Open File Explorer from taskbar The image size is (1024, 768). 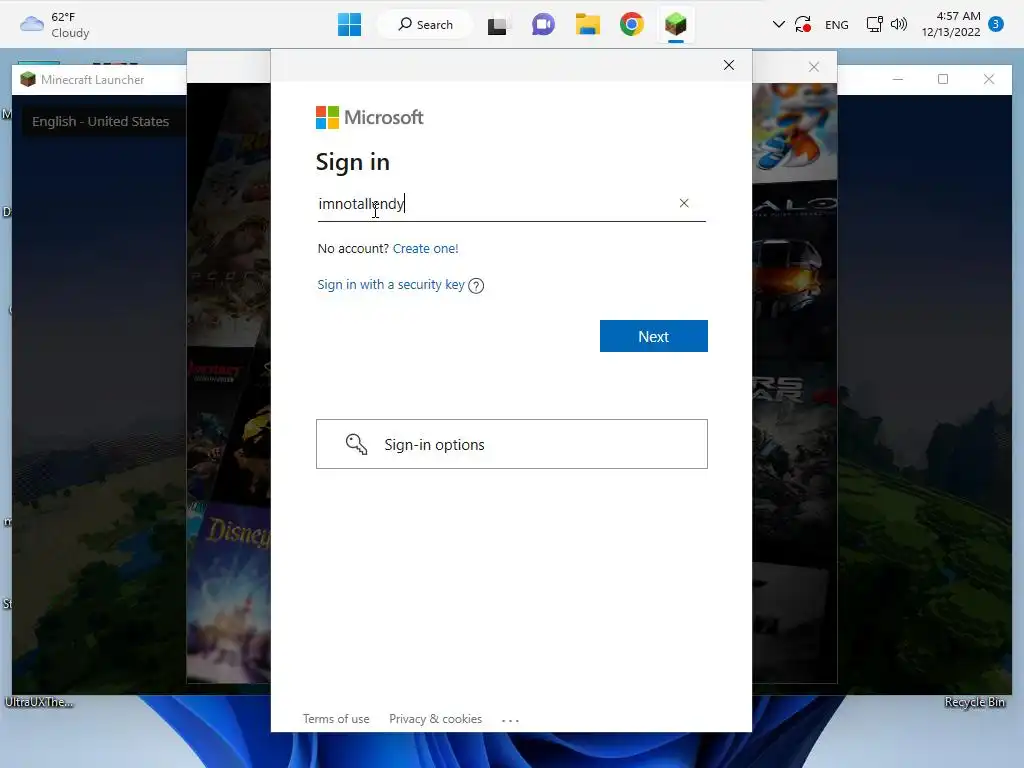pyautogui.click(x=588, y=25)
